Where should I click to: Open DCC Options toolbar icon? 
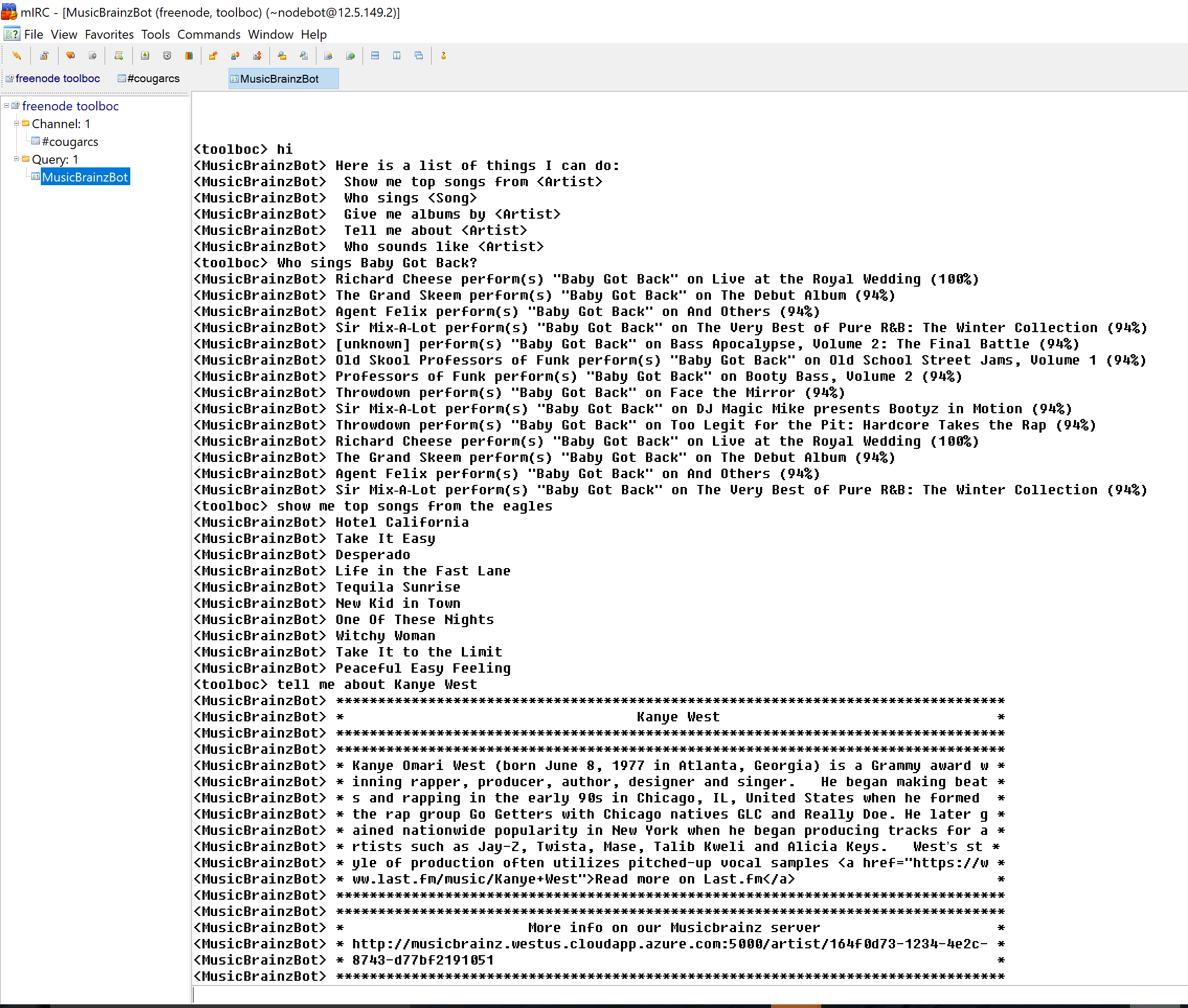click(x=257, y=56)
